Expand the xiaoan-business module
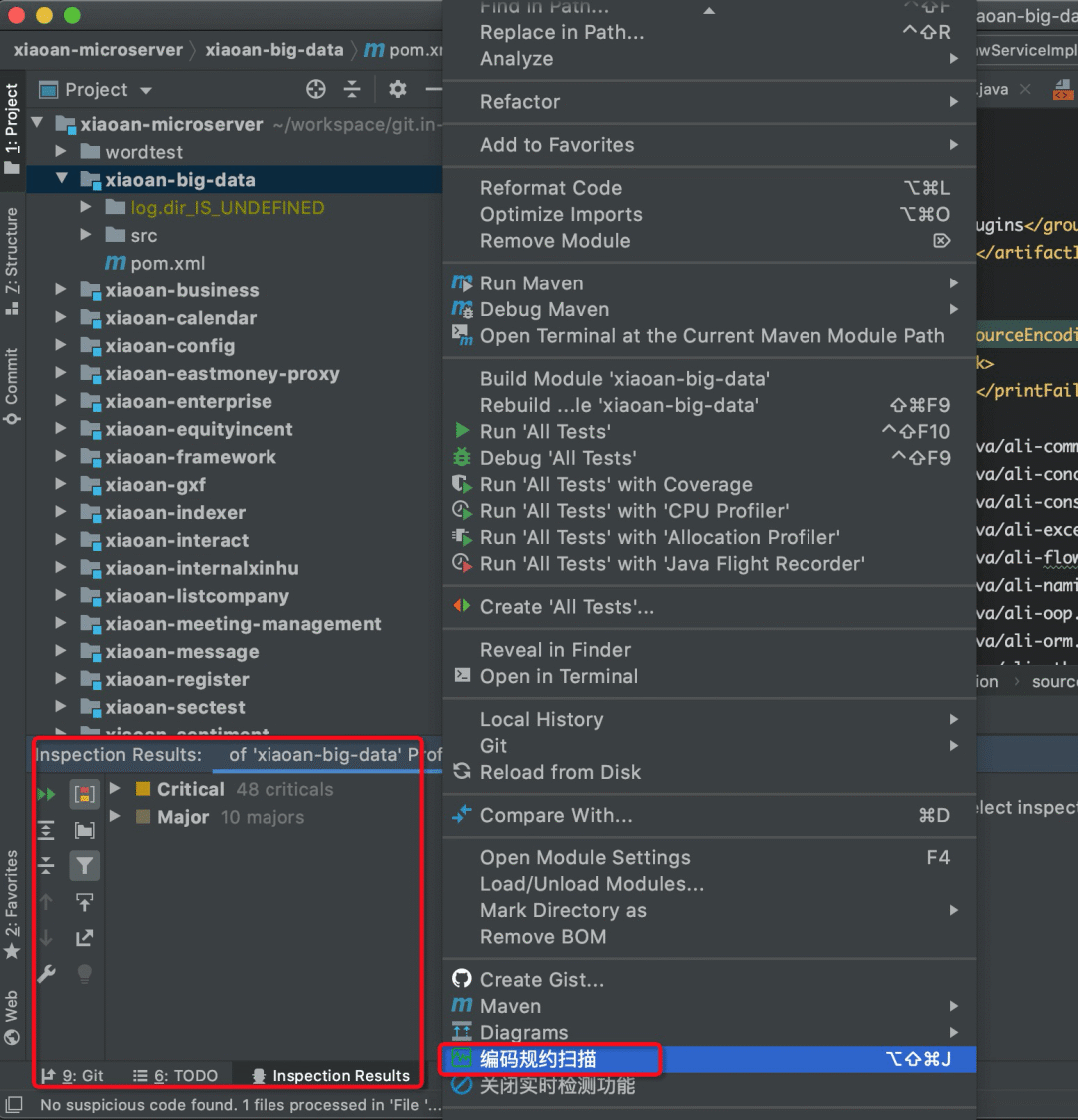This screenshot has height=1120, width=1078. coord(61,289)
